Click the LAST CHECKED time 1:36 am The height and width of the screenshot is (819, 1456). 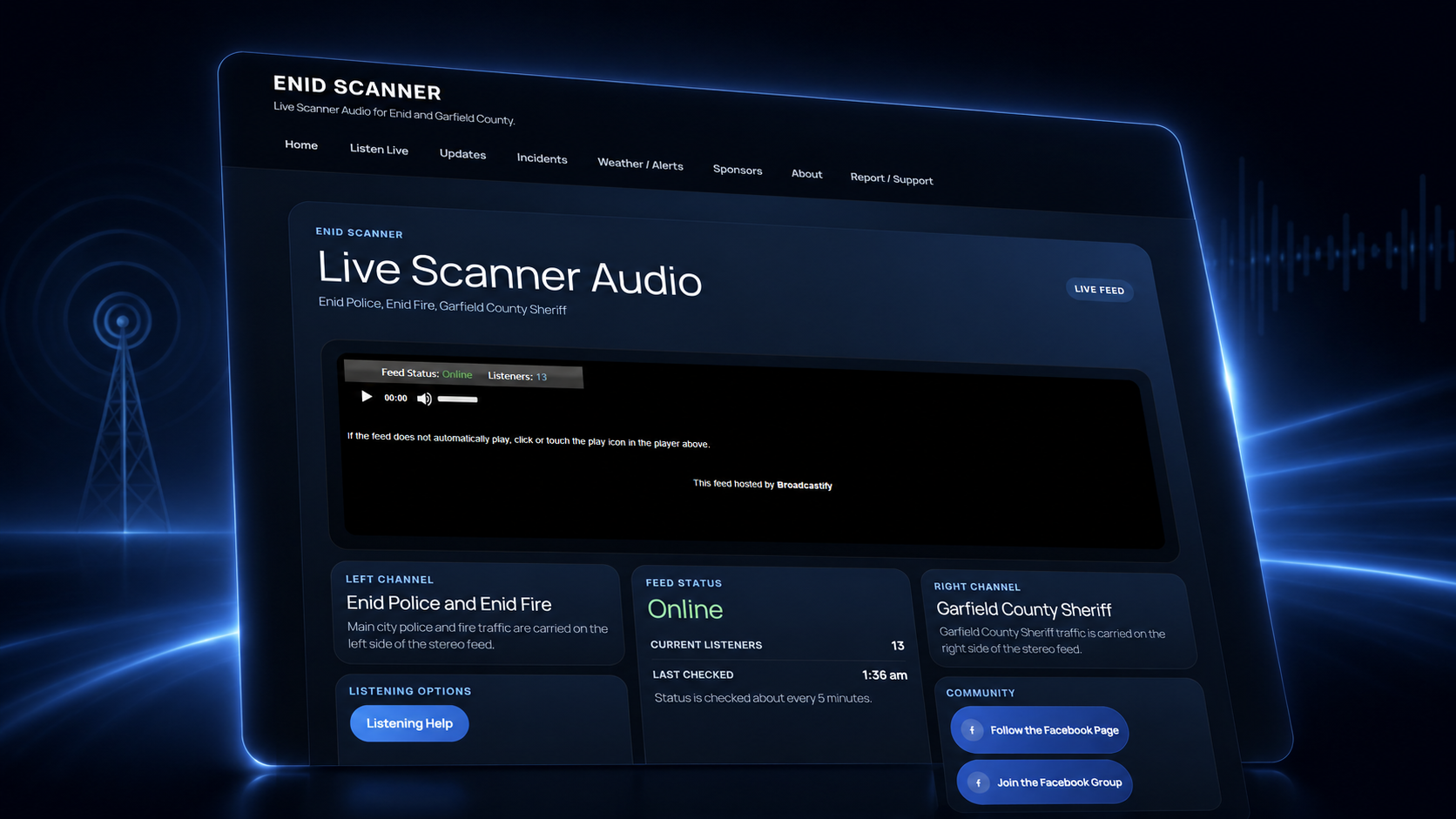(x=884, y=675)
